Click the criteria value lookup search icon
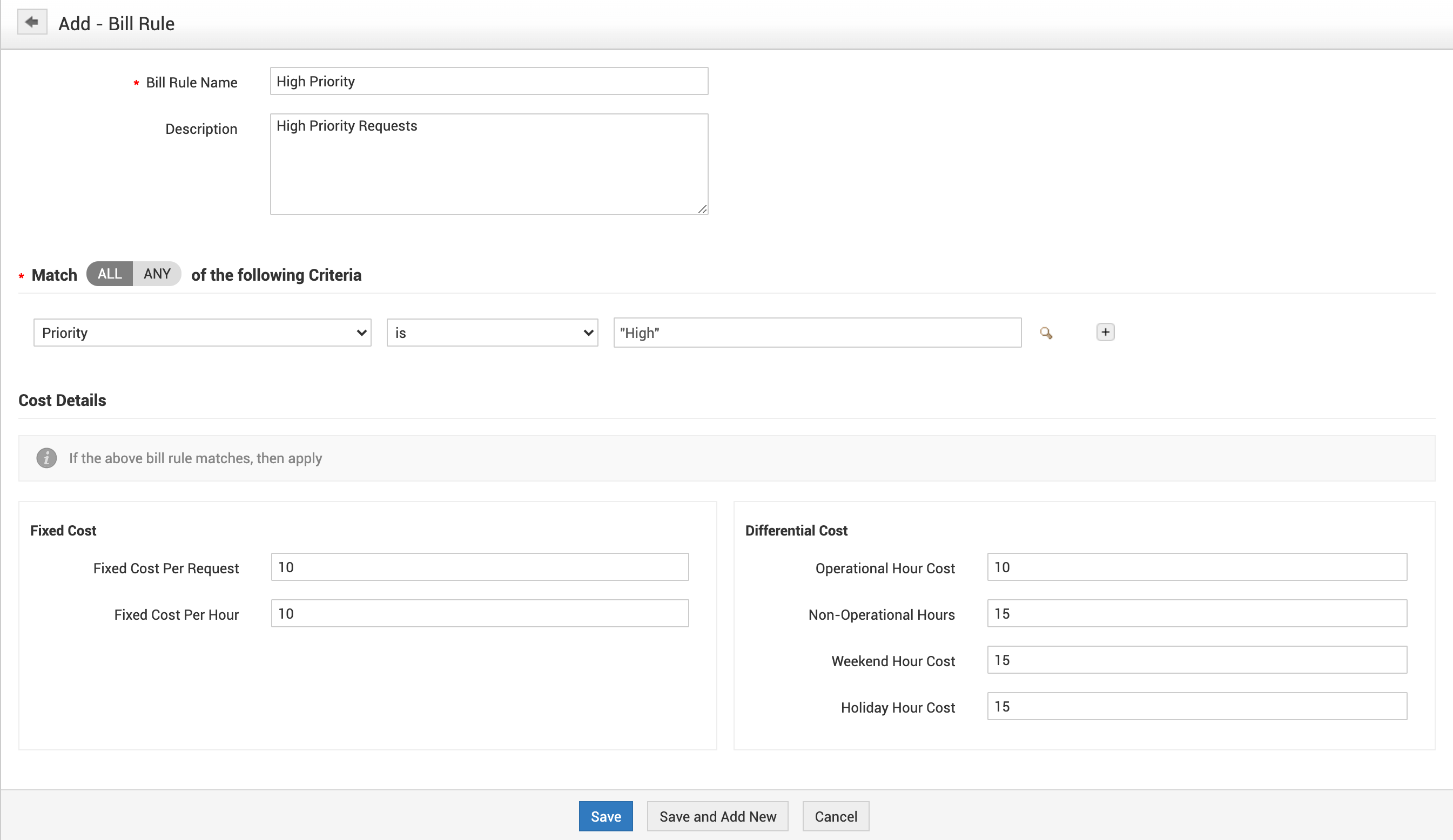 pos(1045,333)
